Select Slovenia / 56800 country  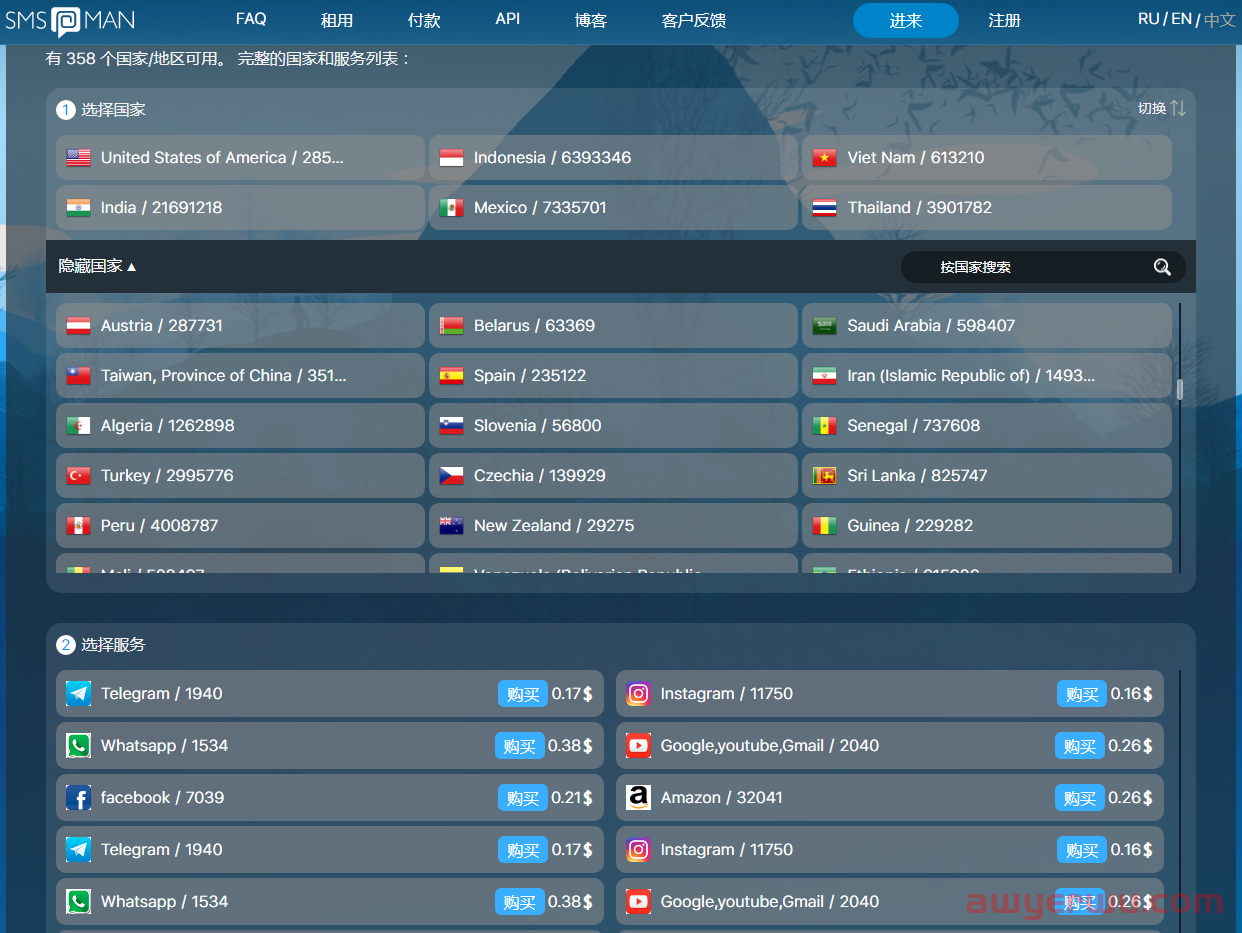pyautogui.click(x=613, y=426)
